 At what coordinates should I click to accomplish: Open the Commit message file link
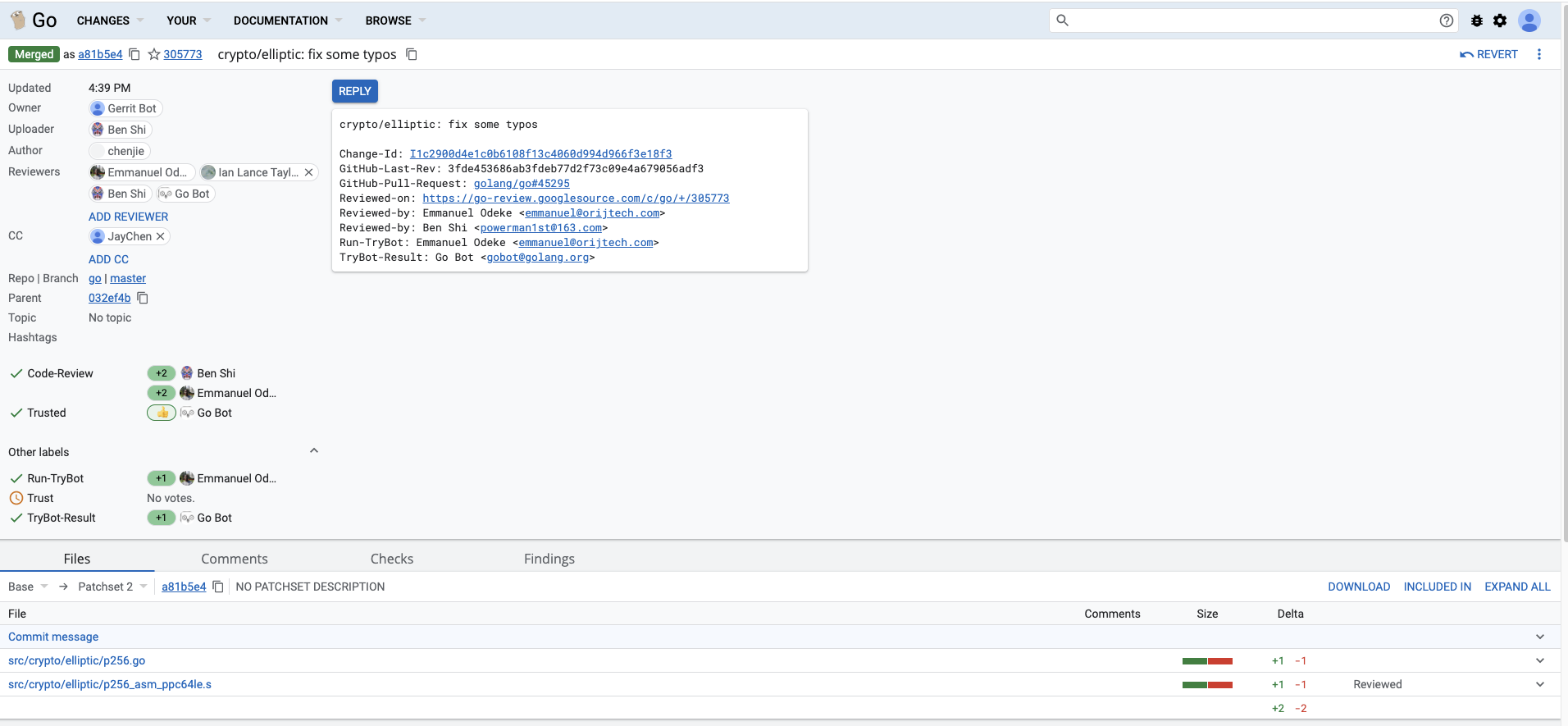pos(53,637)
